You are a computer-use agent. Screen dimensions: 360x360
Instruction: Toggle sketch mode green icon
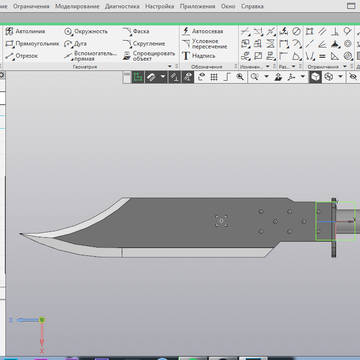[x=138, y=77]
